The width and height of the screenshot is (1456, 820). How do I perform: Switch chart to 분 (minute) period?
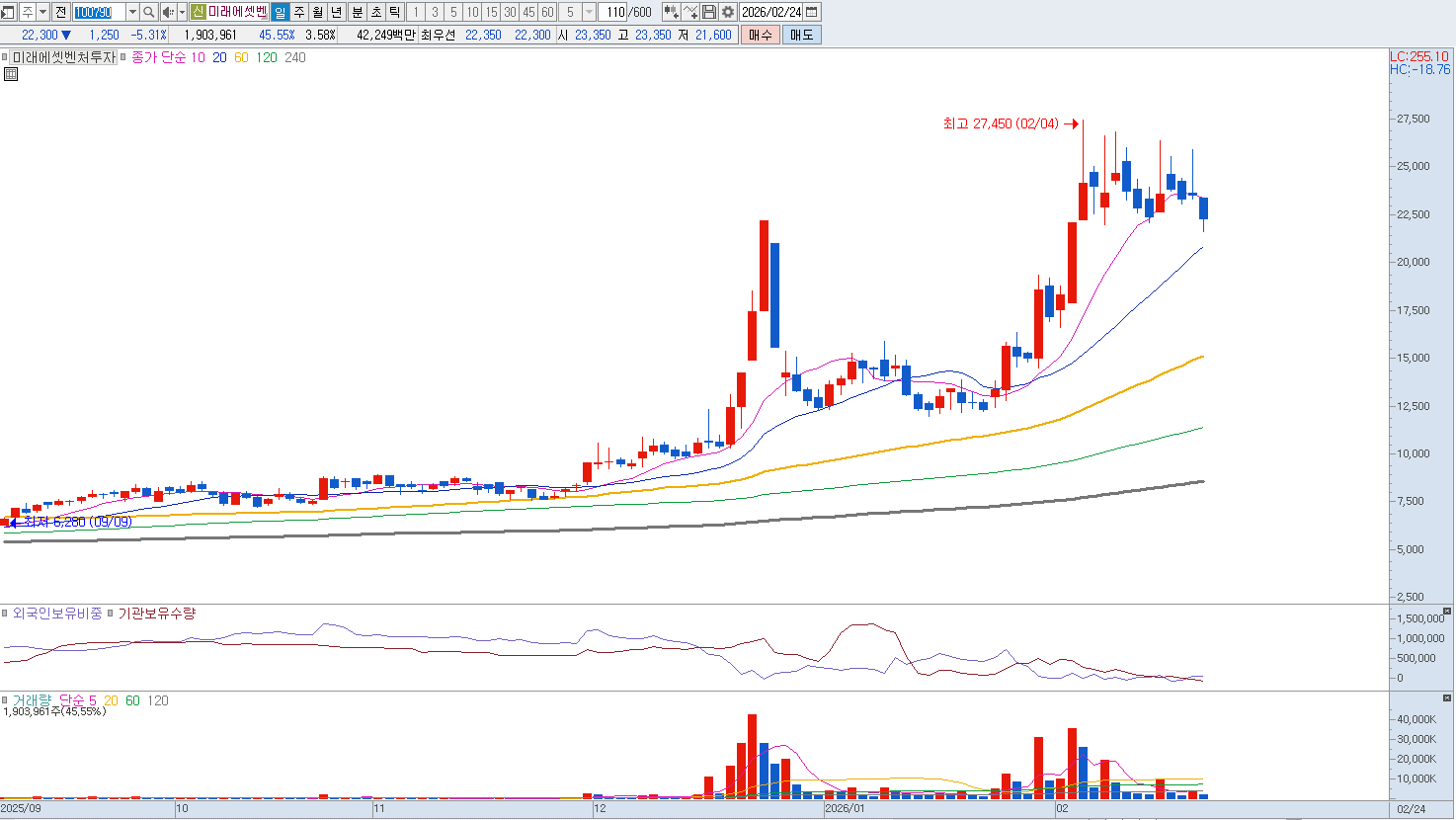click(x=358, y=12)
